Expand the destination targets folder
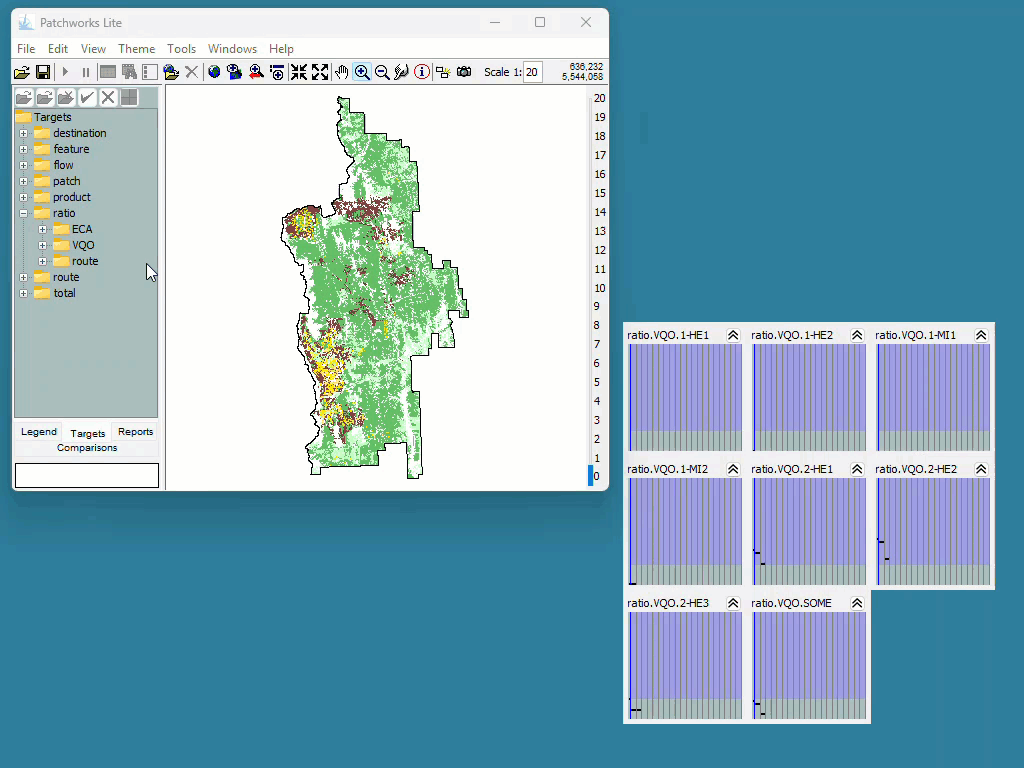 pos(24,133)
